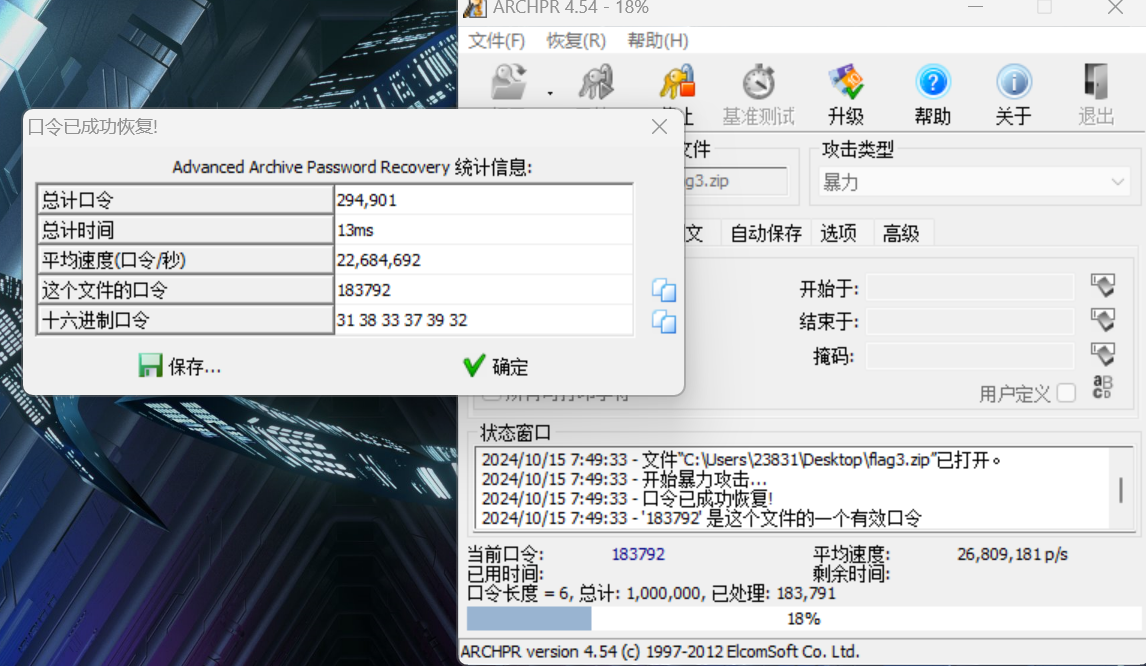Click the log line 开始暴力攻击...
Screen dimensions: 1146x666
click(624, 480)
